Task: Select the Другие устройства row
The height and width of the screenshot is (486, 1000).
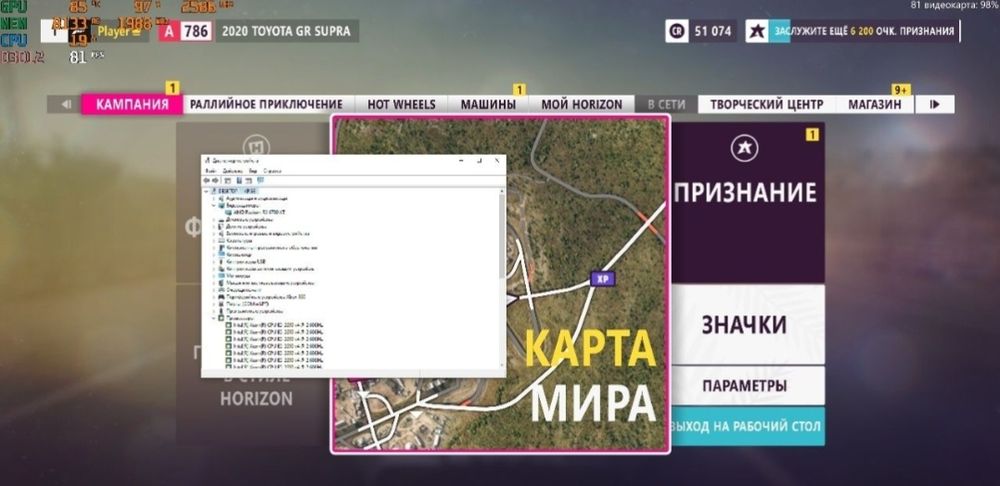Action: tap(246, 226)
